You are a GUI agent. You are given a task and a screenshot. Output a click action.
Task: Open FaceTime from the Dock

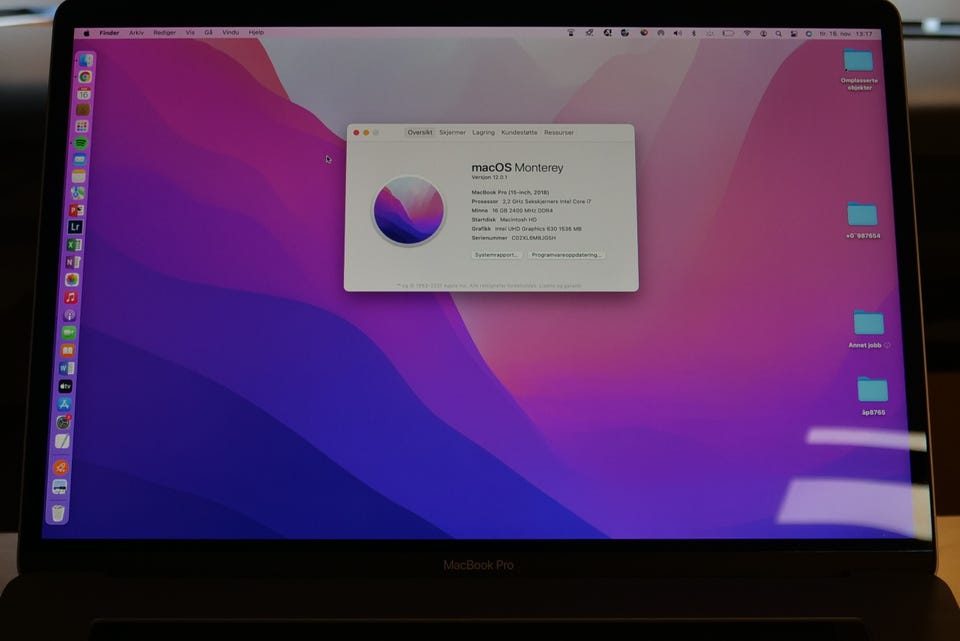pyautogui.click(x=69, y=332)
